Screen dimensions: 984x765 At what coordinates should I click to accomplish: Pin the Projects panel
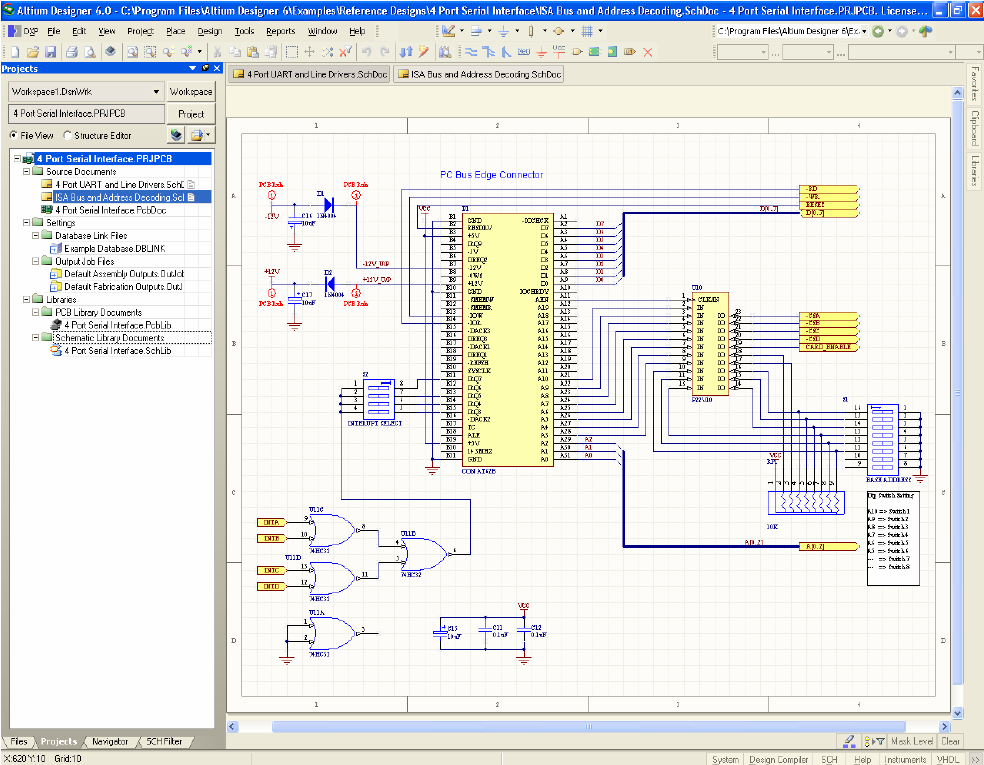[205, 68]
